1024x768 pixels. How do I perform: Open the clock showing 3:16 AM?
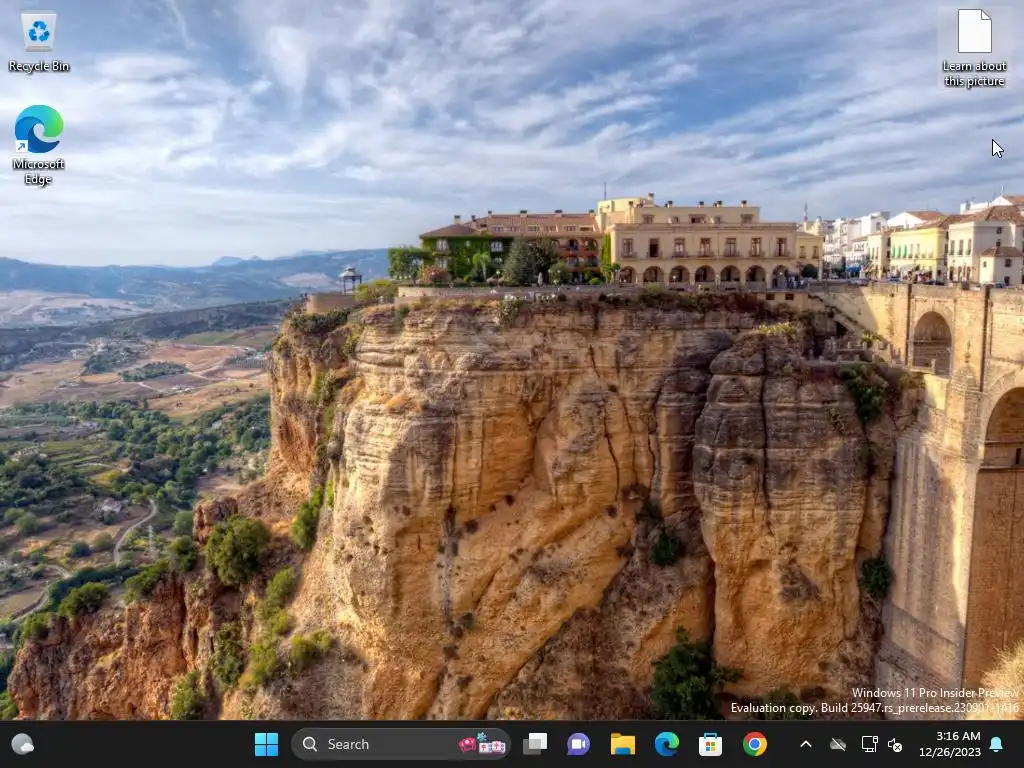coord(950,744)
